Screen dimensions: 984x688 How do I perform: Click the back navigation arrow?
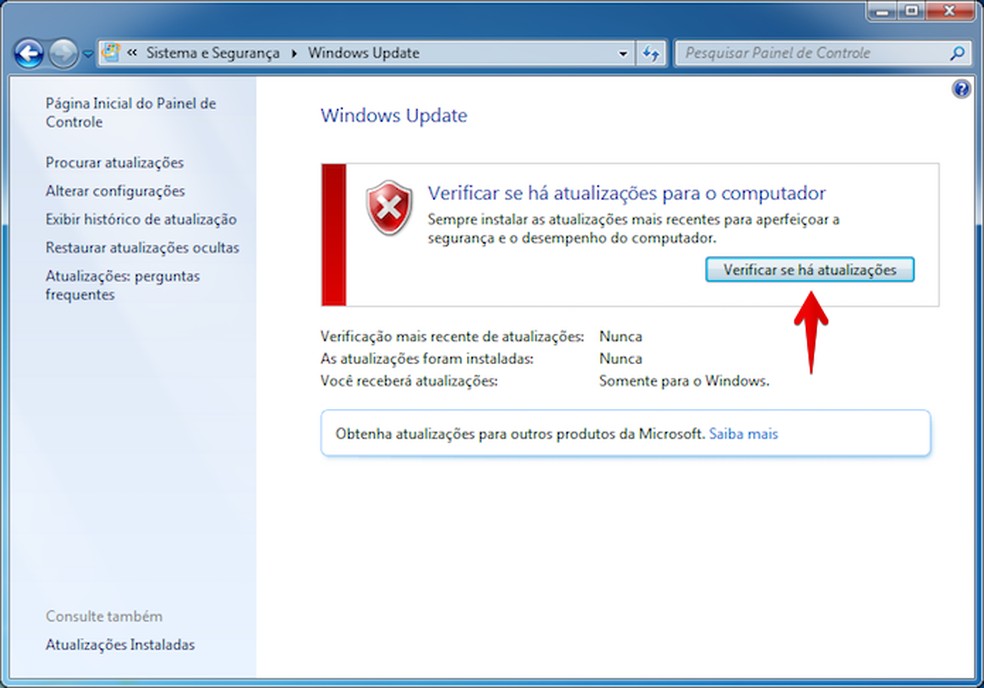28,54
